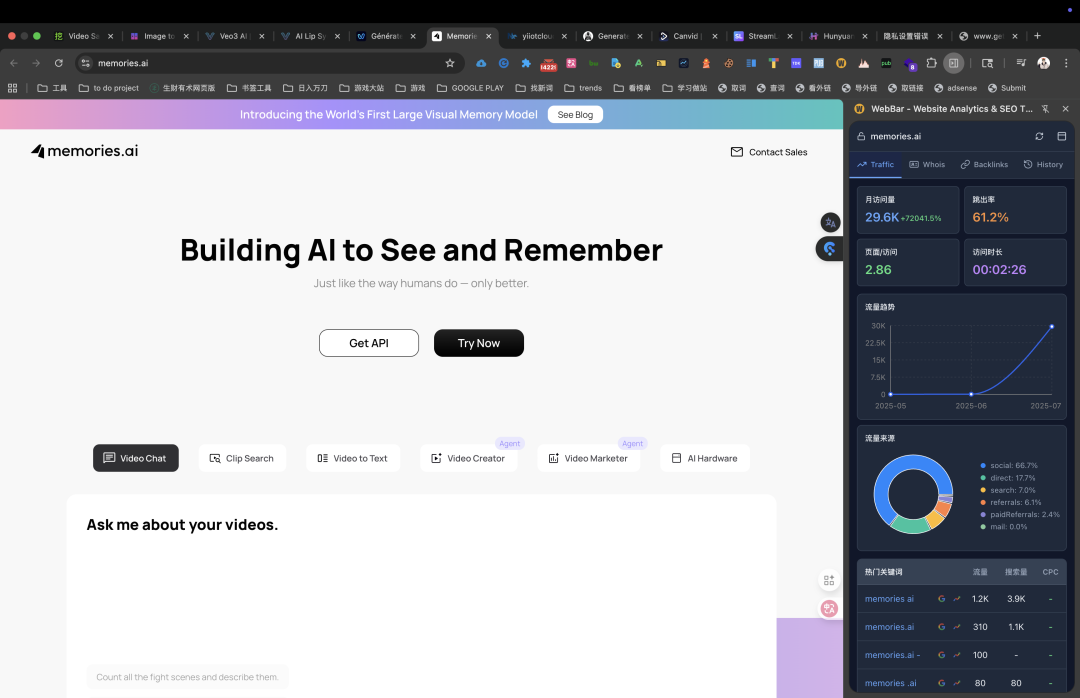The width and height of the screenshot is (1080, 698).
Task: Bookmark this page with the star icon
Action: pos(450,63)
